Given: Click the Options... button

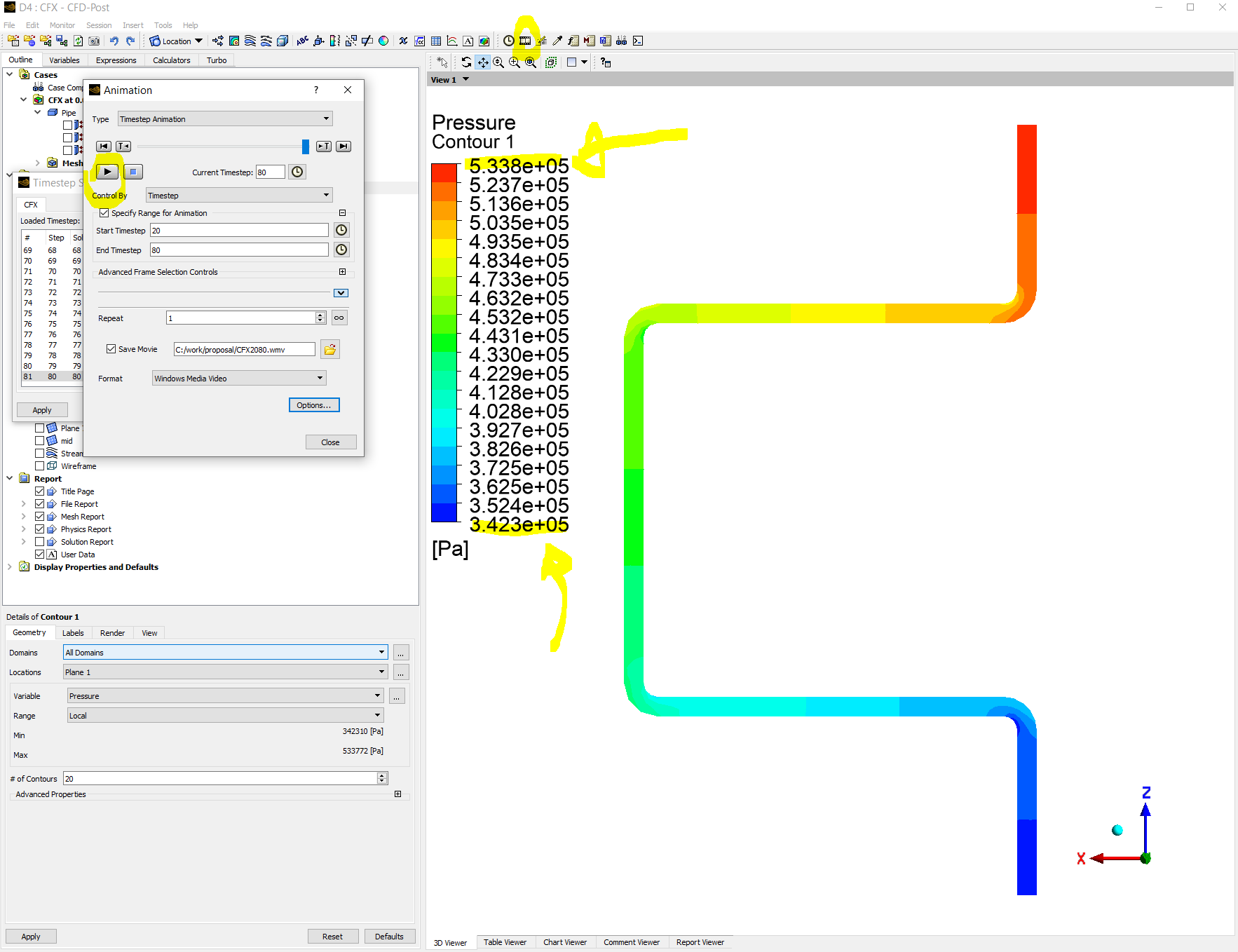Looking at the screenshot, I should click(x=314, y=405).
